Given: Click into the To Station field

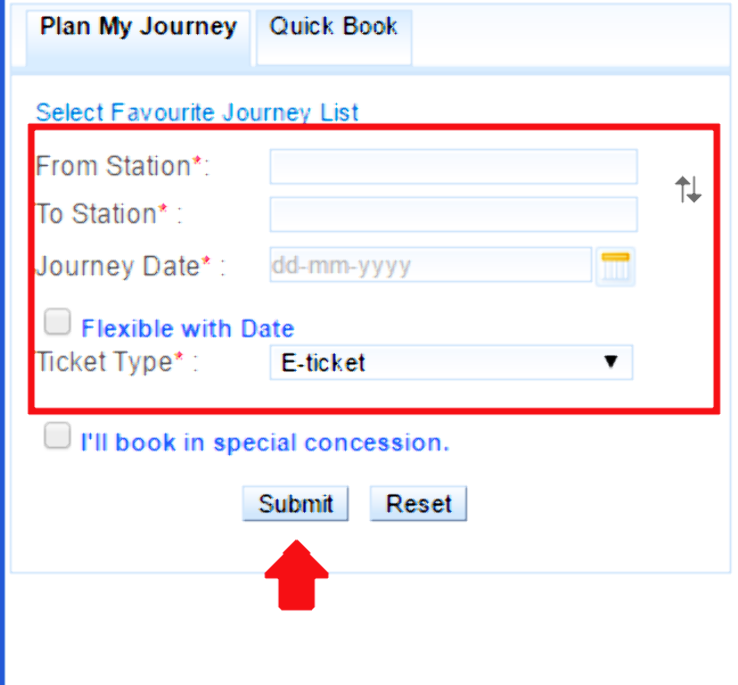Looking at the screenshot, I should 453,214.
